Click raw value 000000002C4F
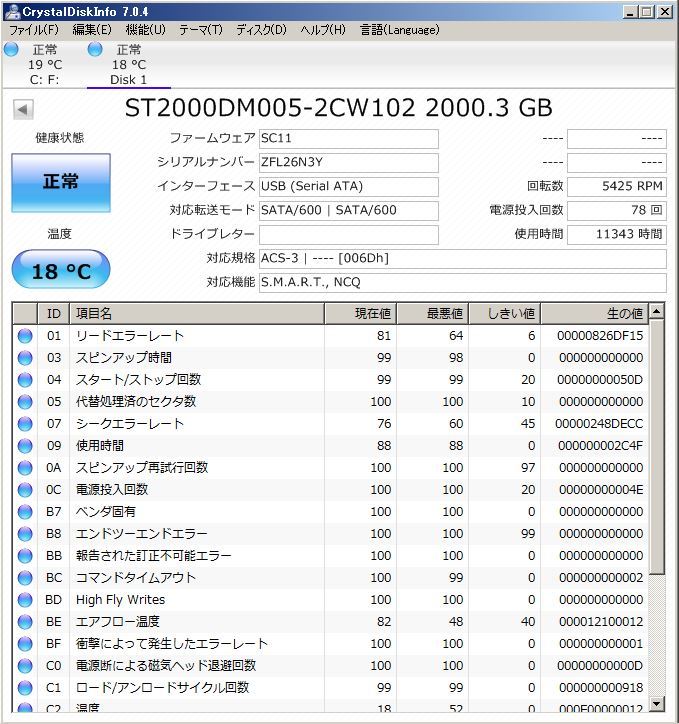This screenshot has width=679, height=724. (x=600, y=446)
